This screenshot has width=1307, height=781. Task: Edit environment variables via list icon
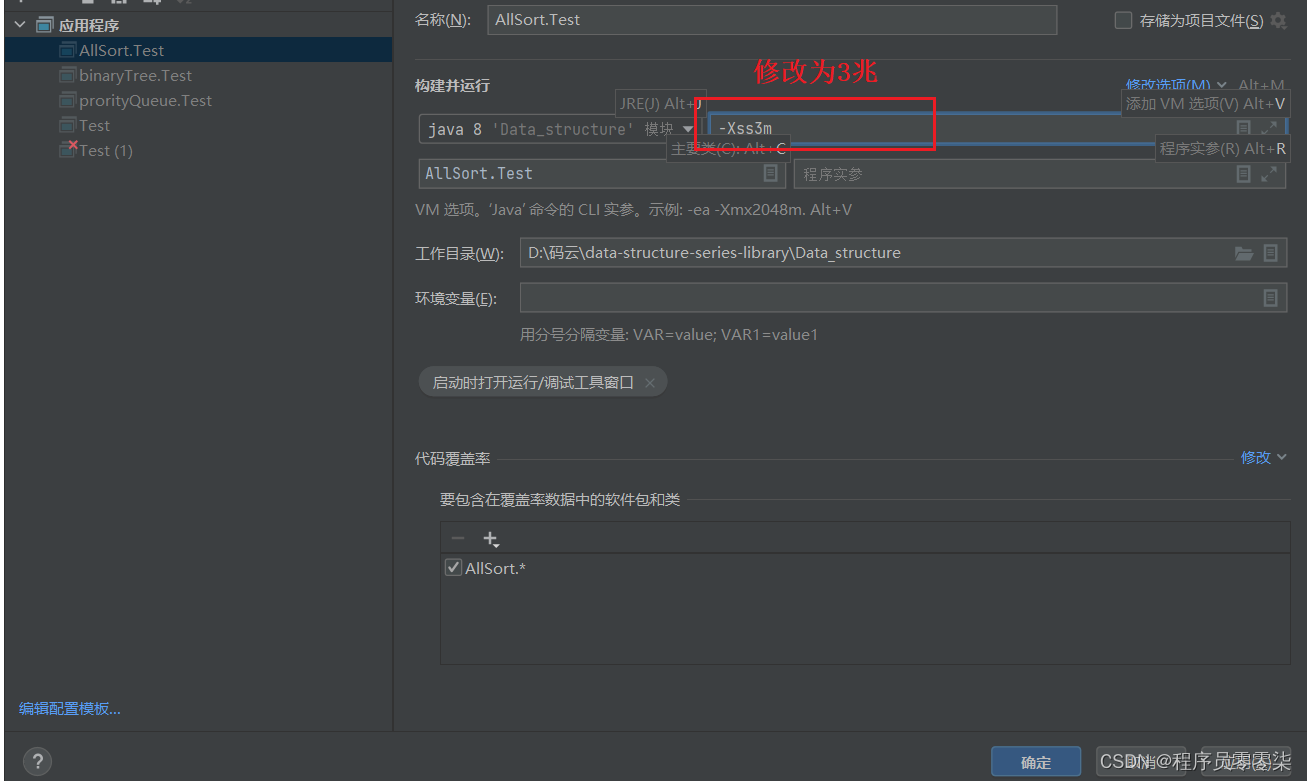click(x=1270, y=297)
